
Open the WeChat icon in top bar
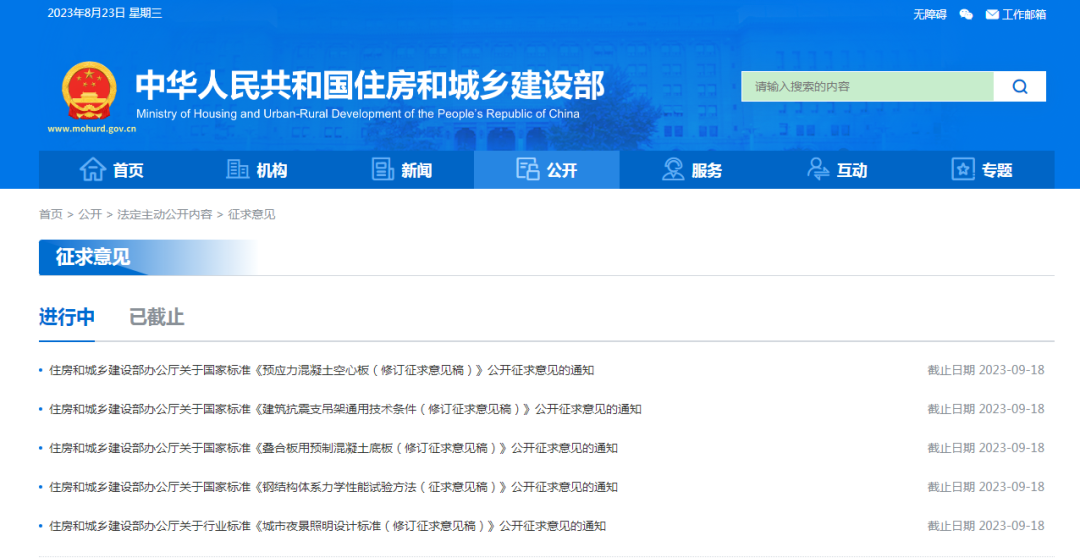pos(966,14)
